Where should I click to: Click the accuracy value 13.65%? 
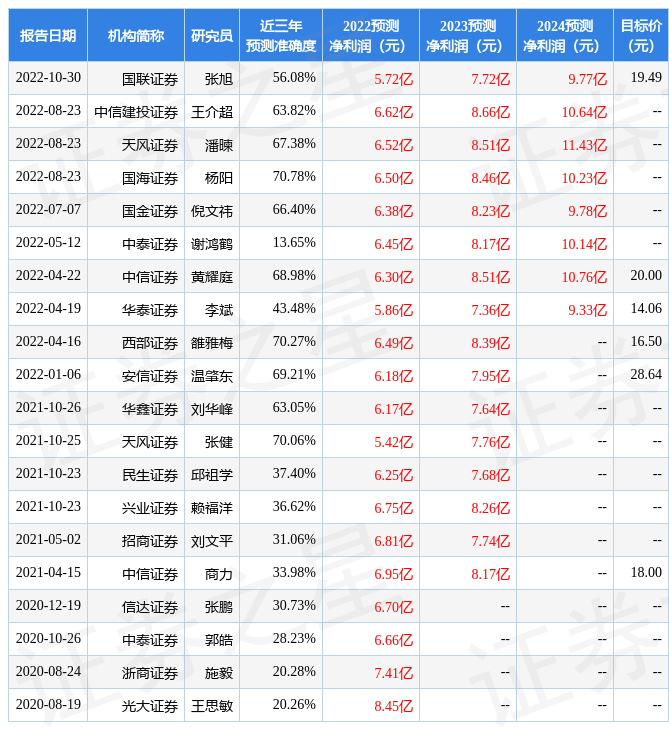[294, 243]
